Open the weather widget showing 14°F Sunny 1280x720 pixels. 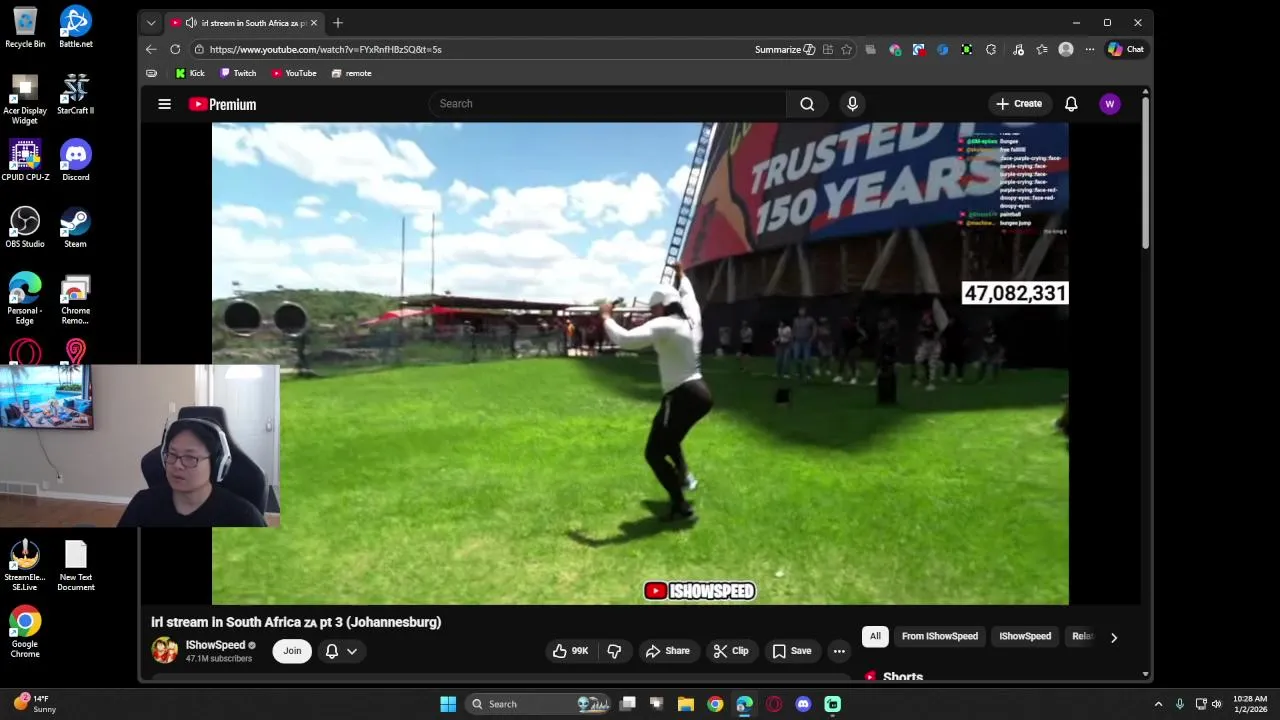point(34,704)
